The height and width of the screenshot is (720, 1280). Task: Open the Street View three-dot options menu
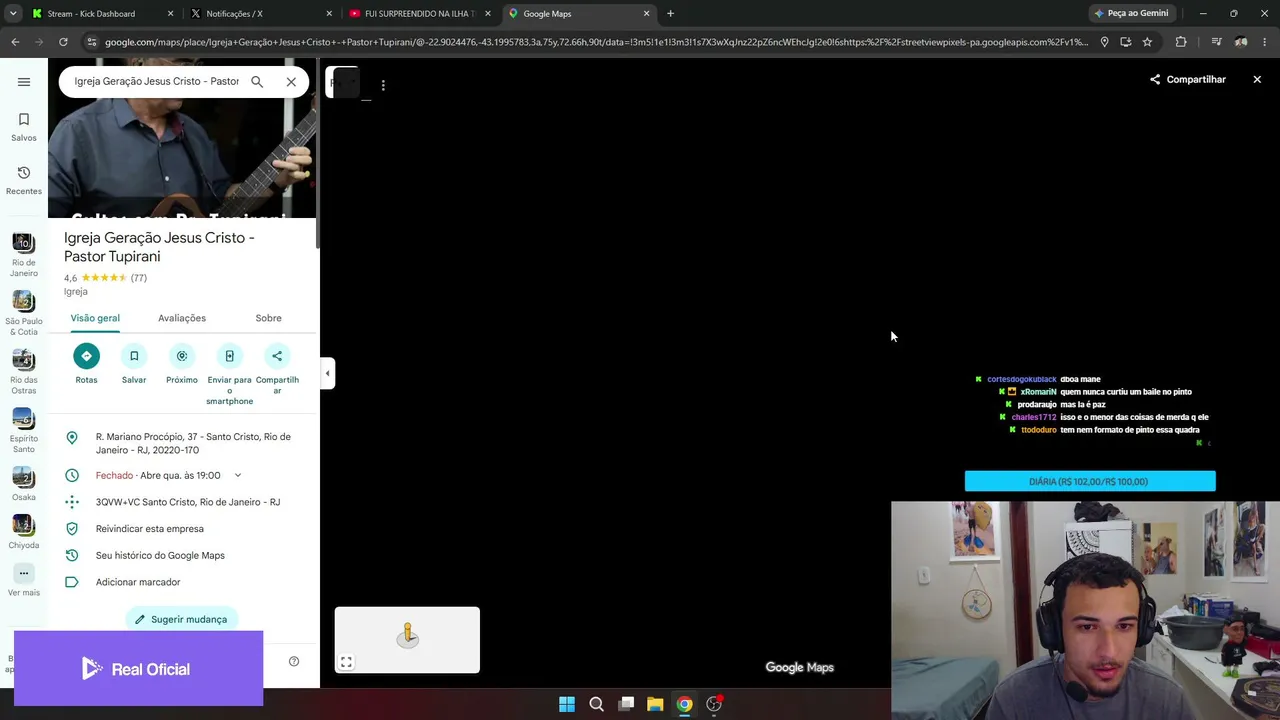coord(383,85)
